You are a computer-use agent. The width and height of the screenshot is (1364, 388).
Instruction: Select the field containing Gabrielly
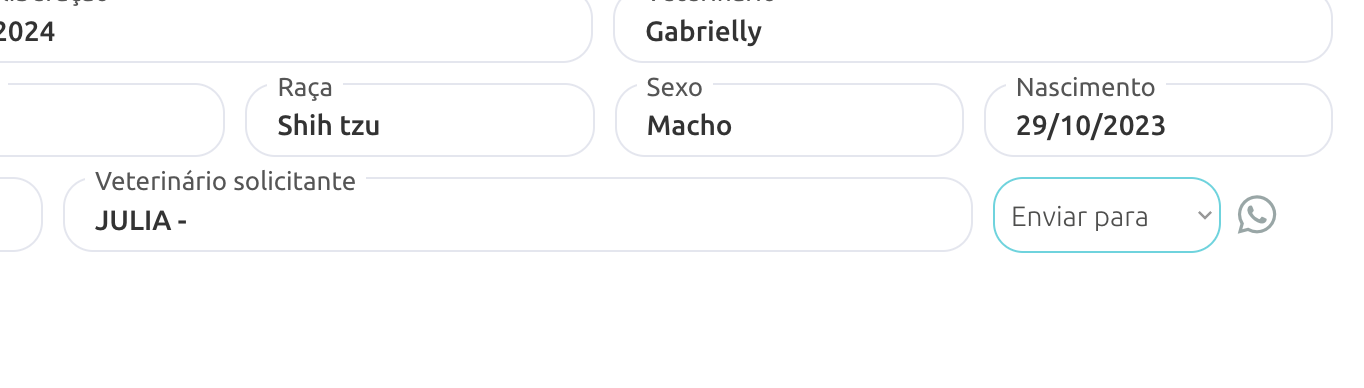point(972,31)
